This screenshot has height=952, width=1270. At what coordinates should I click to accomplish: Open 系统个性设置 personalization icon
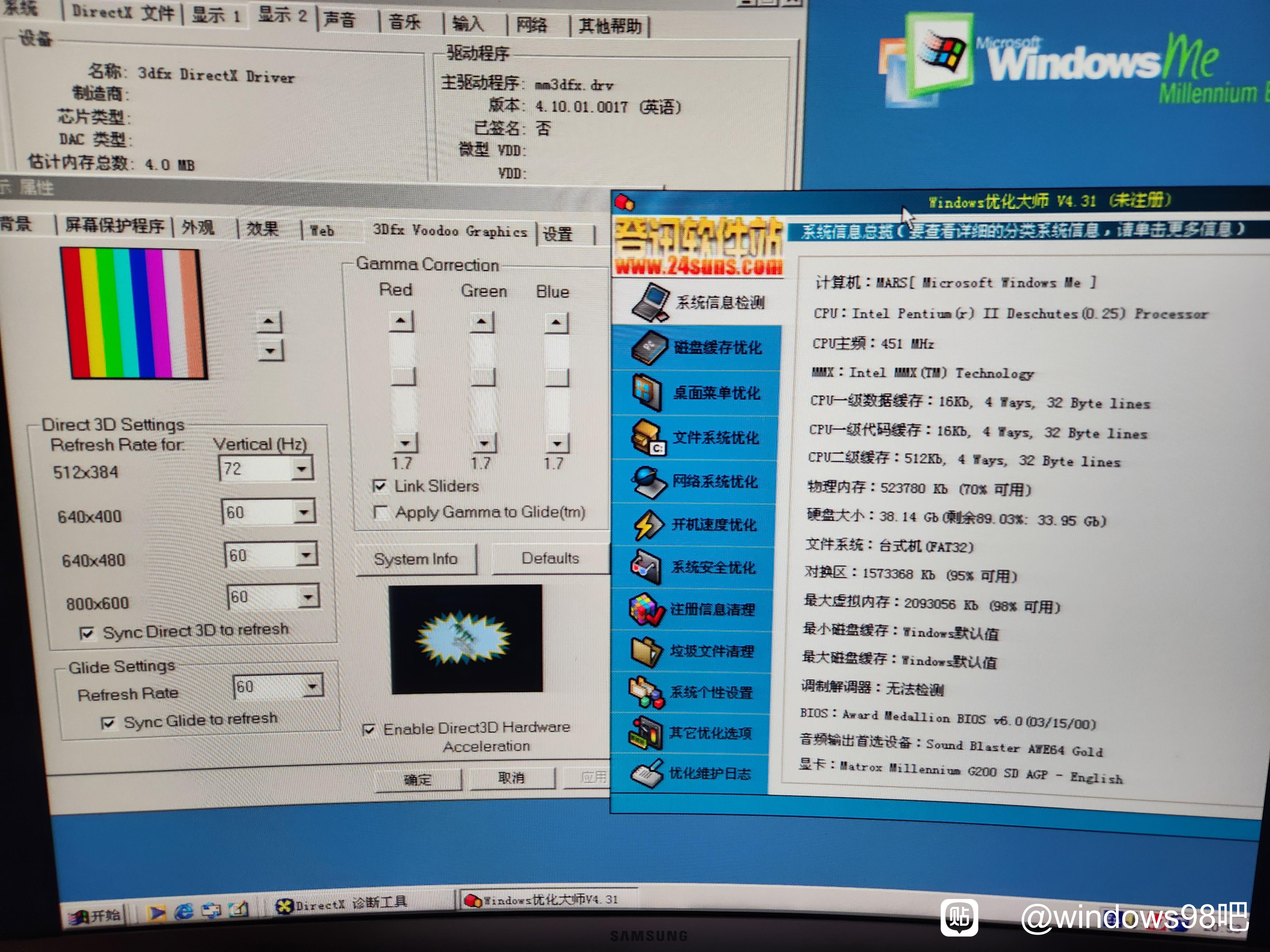point(646,692)
